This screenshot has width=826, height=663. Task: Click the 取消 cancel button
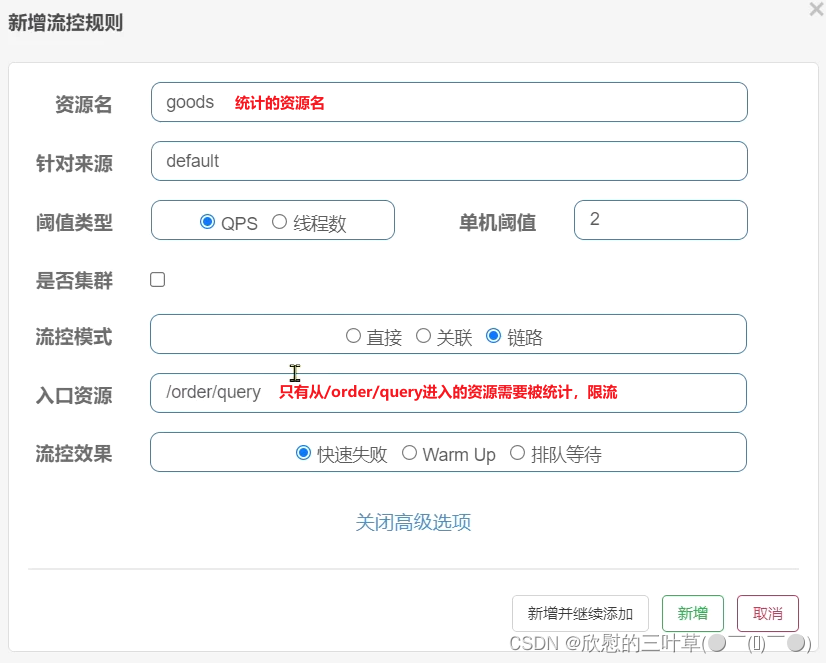767,613
